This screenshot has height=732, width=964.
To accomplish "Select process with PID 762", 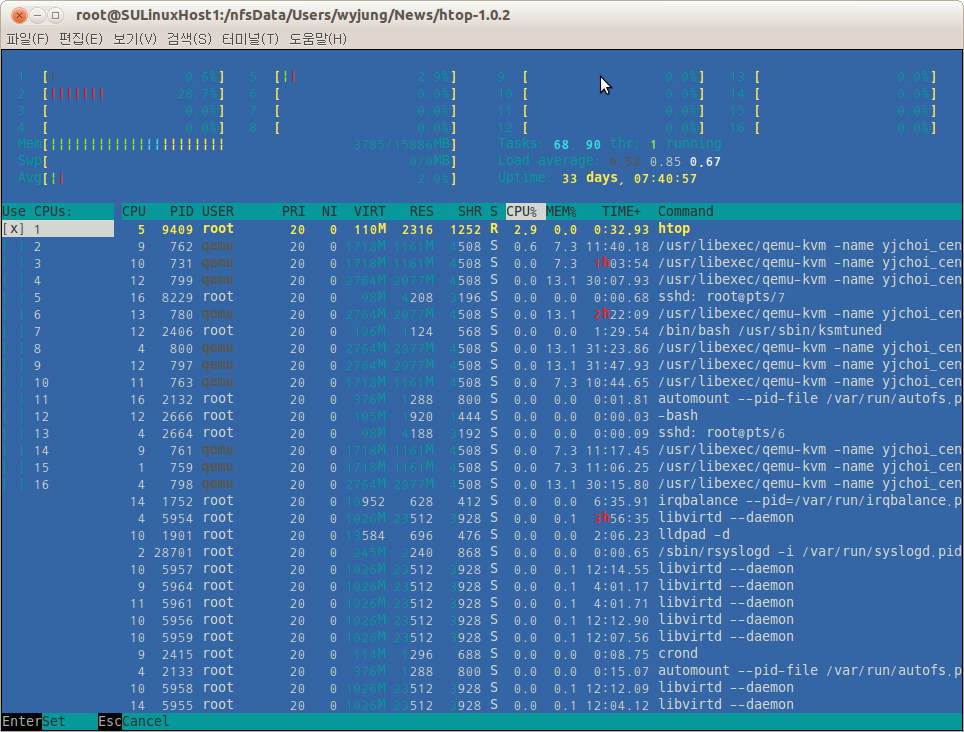I will pyautogui.click(x=542, y=246).
